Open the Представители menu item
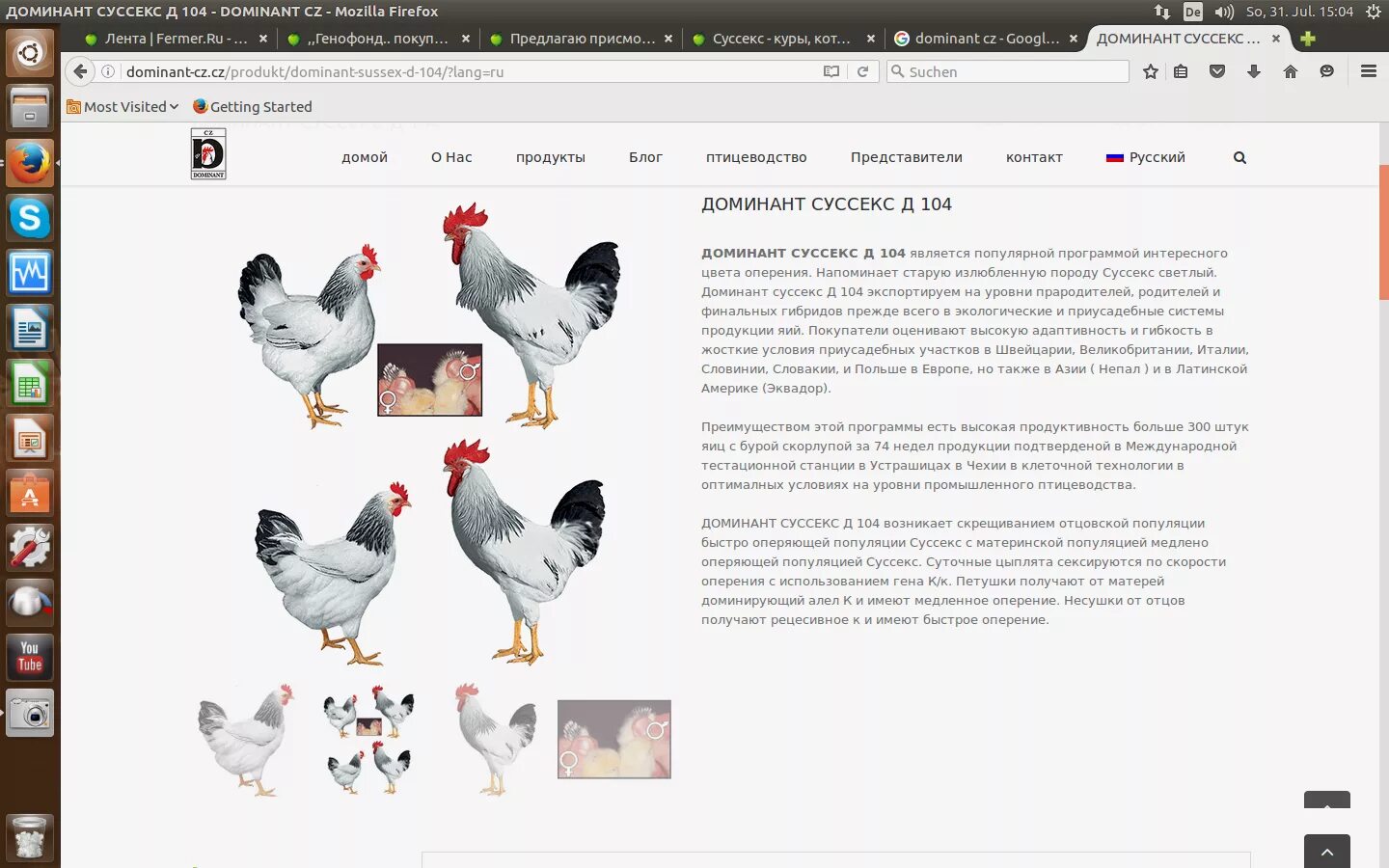 pos(907,157)
